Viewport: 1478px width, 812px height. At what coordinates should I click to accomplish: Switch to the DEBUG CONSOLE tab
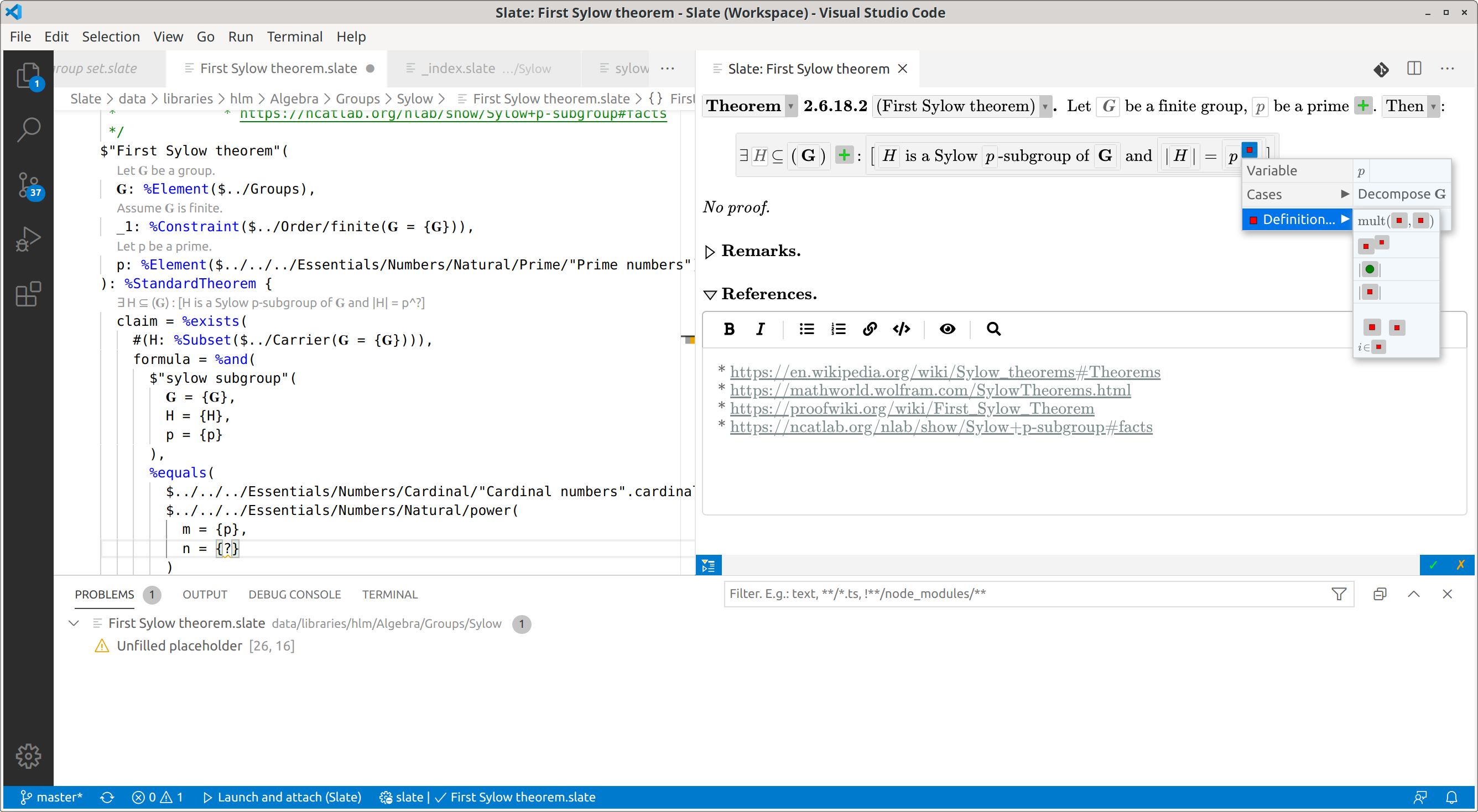294,595
